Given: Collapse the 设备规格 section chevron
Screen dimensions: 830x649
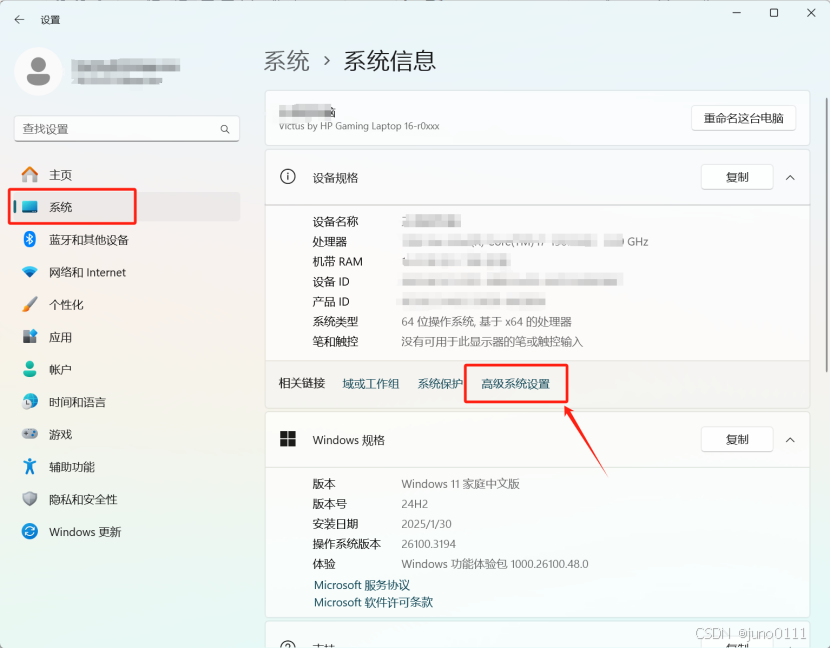Looking at the screenshot, I should (x=790, y=177).
